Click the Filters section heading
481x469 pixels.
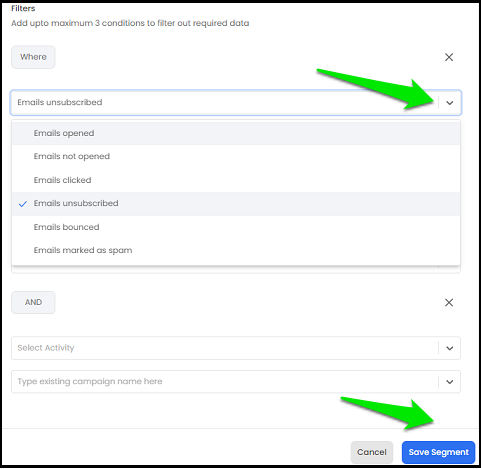(x=23, y=8)
